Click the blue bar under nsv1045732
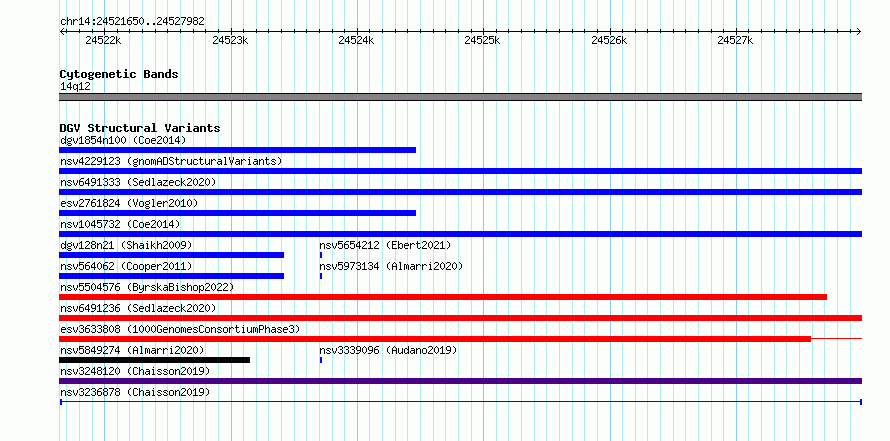This screenshot has height=441, width=890. 461,234
